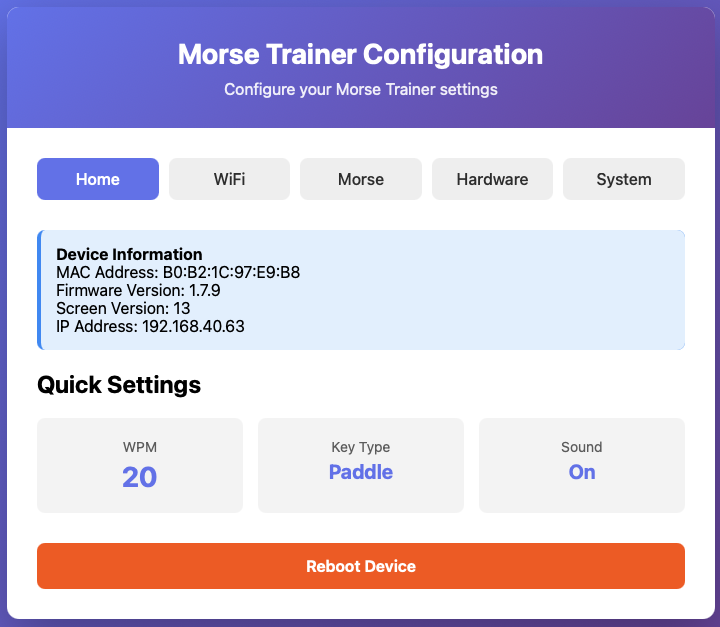The width and height of the screenshot is (720, 627).
Task: Click the WPM label in Quick Settings
Action: tap(140, 447)
